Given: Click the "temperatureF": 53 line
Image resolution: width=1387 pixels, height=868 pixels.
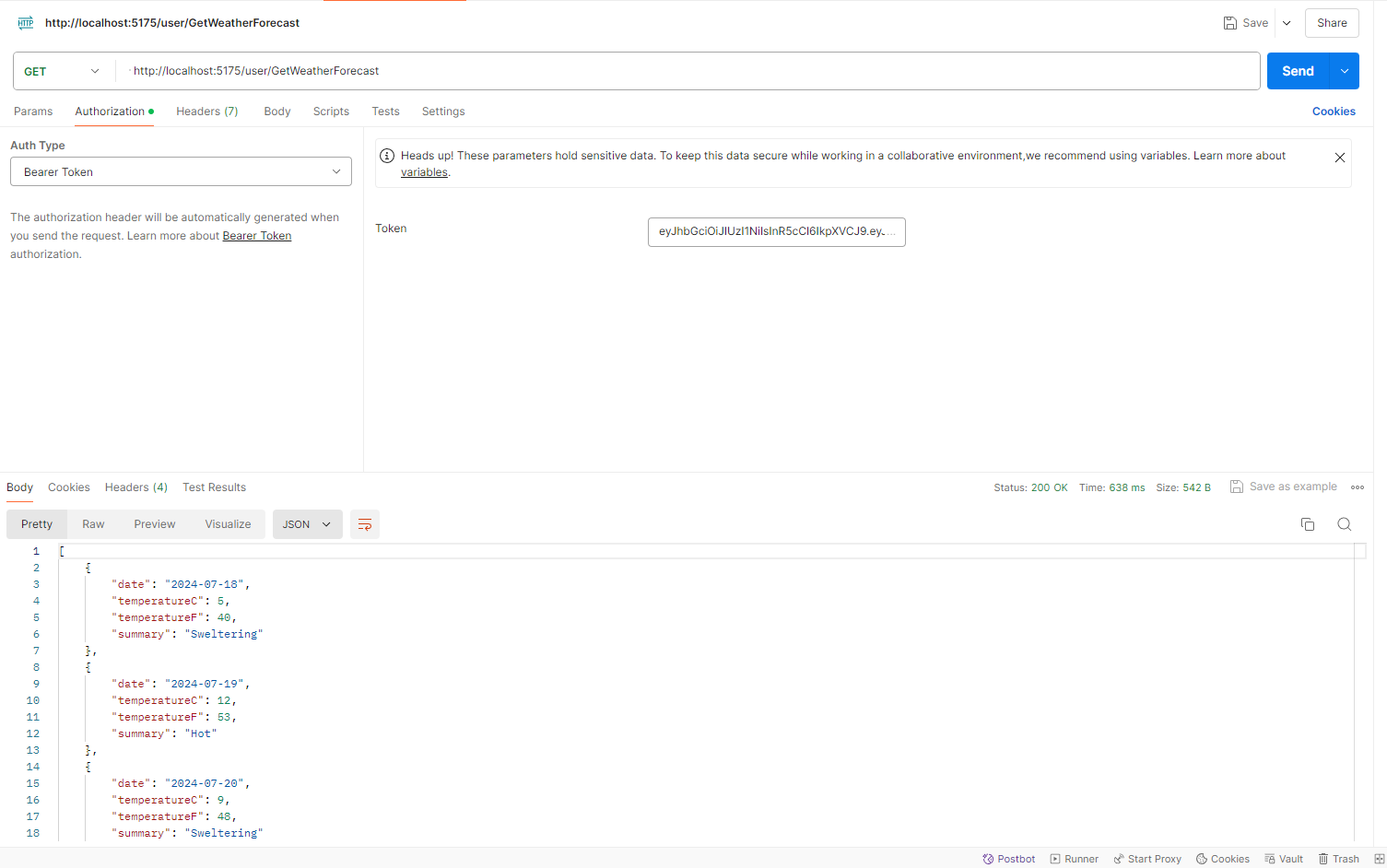Looking at the screenshot, I should pyautogui.click(x=174, y=717).
